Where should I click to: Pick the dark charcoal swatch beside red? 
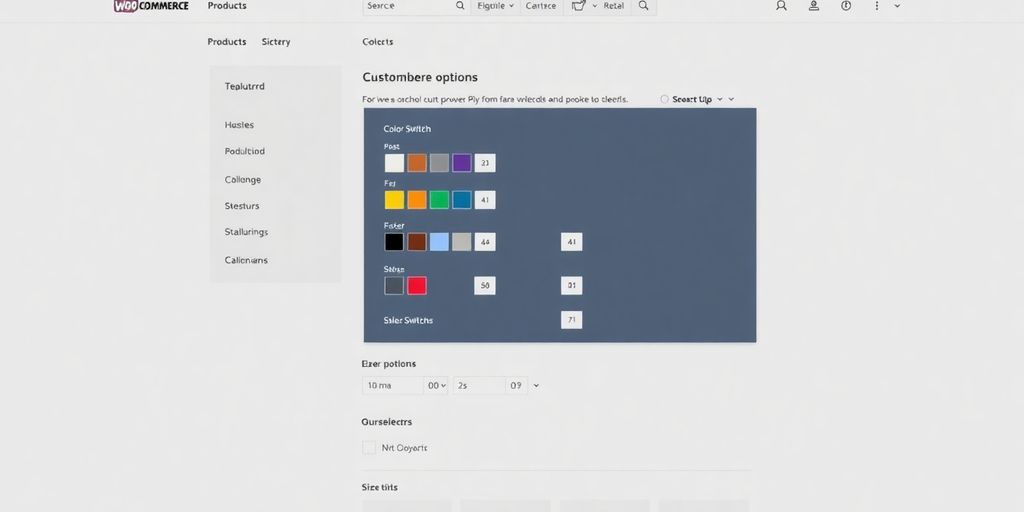[394, 285]
